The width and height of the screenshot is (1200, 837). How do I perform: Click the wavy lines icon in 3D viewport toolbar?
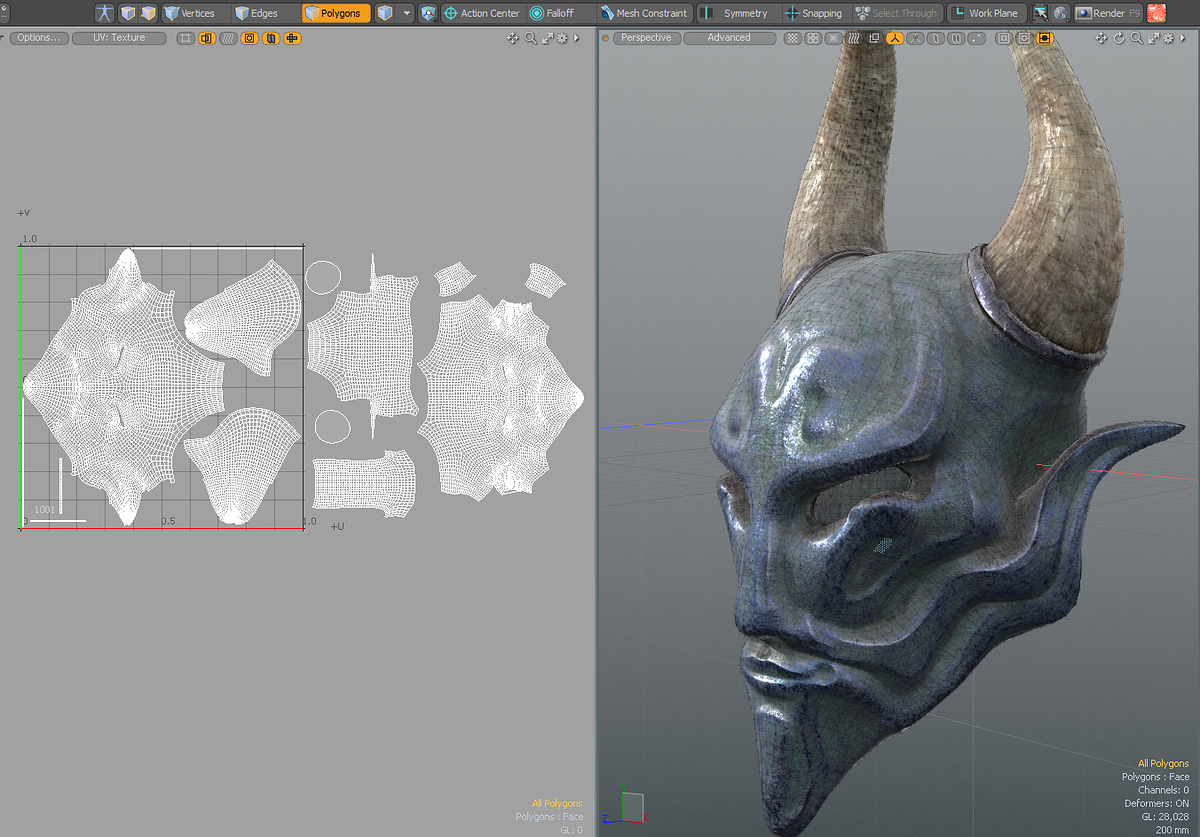point(854,38)
